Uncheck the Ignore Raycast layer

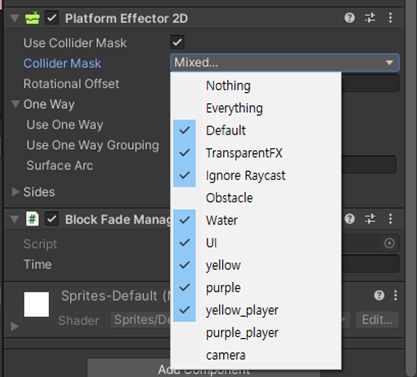(256, 175)
